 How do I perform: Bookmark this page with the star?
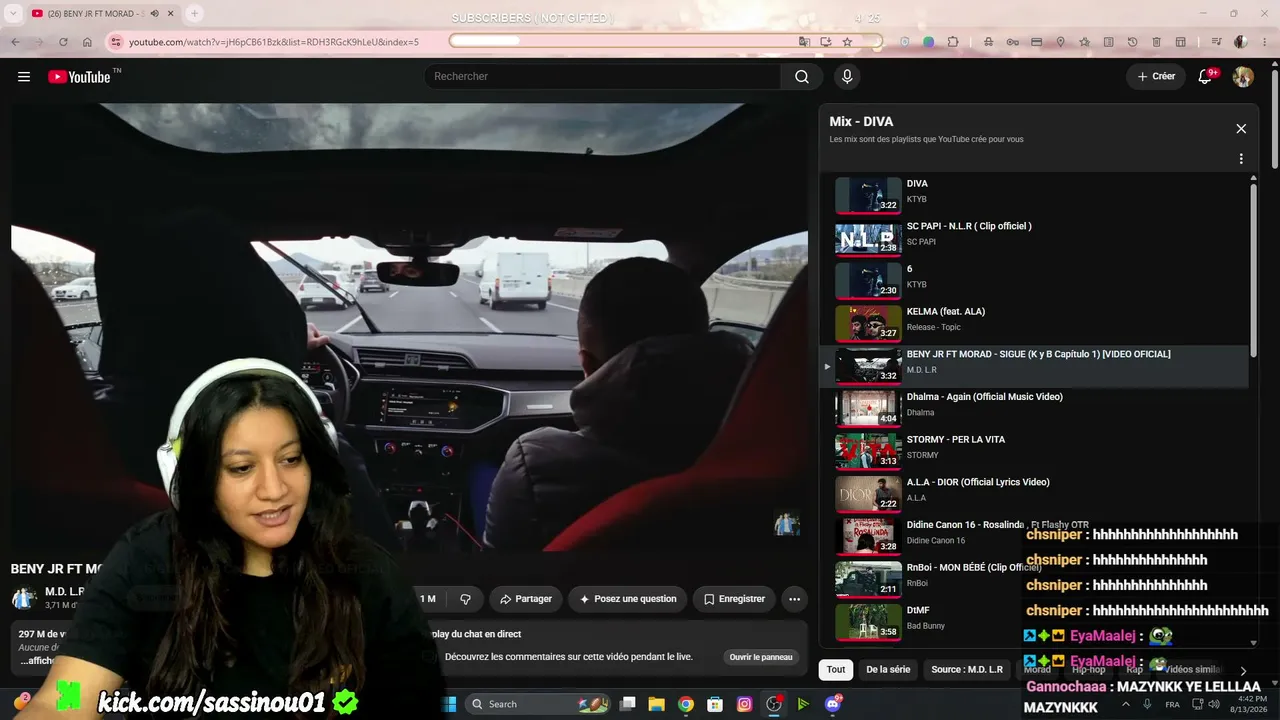[x=847, y=42]
